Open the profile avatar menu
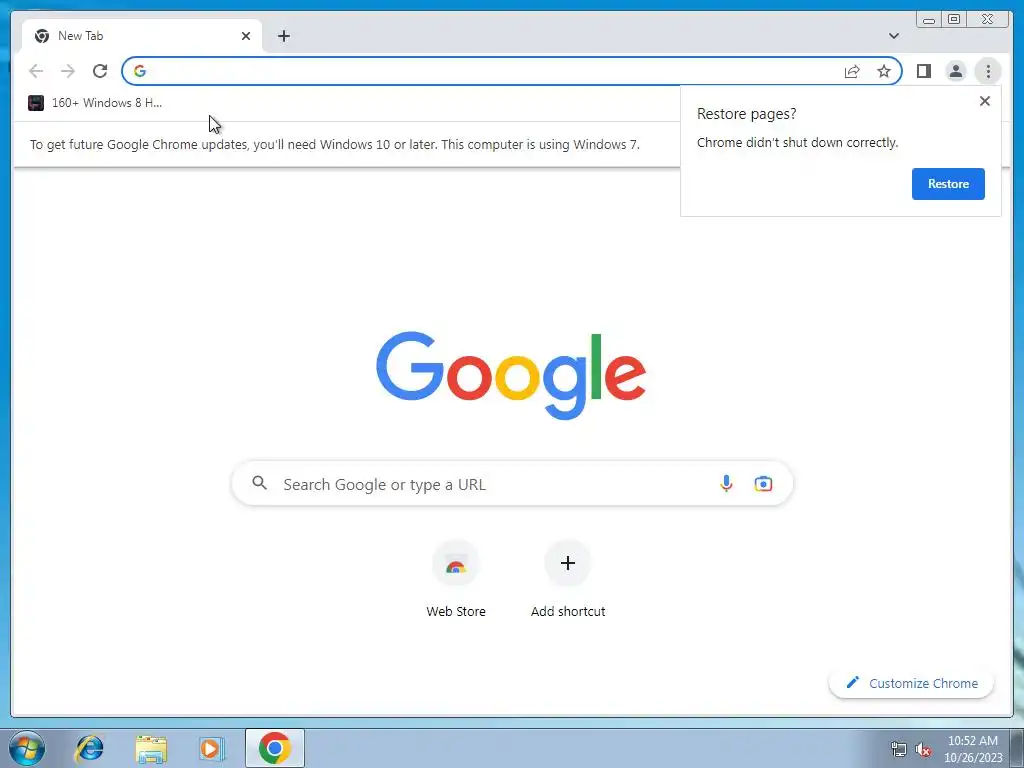Screen dimensions: 1024x768 (955, 71)
